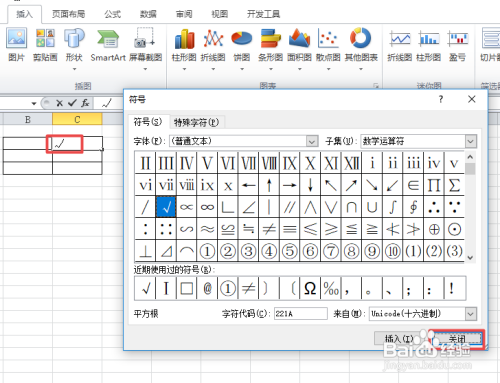Image resolution: width=500 pixels, height=383 pixels.
Task: Open the 图表 group dialog launcher
Action: point(376,86)
